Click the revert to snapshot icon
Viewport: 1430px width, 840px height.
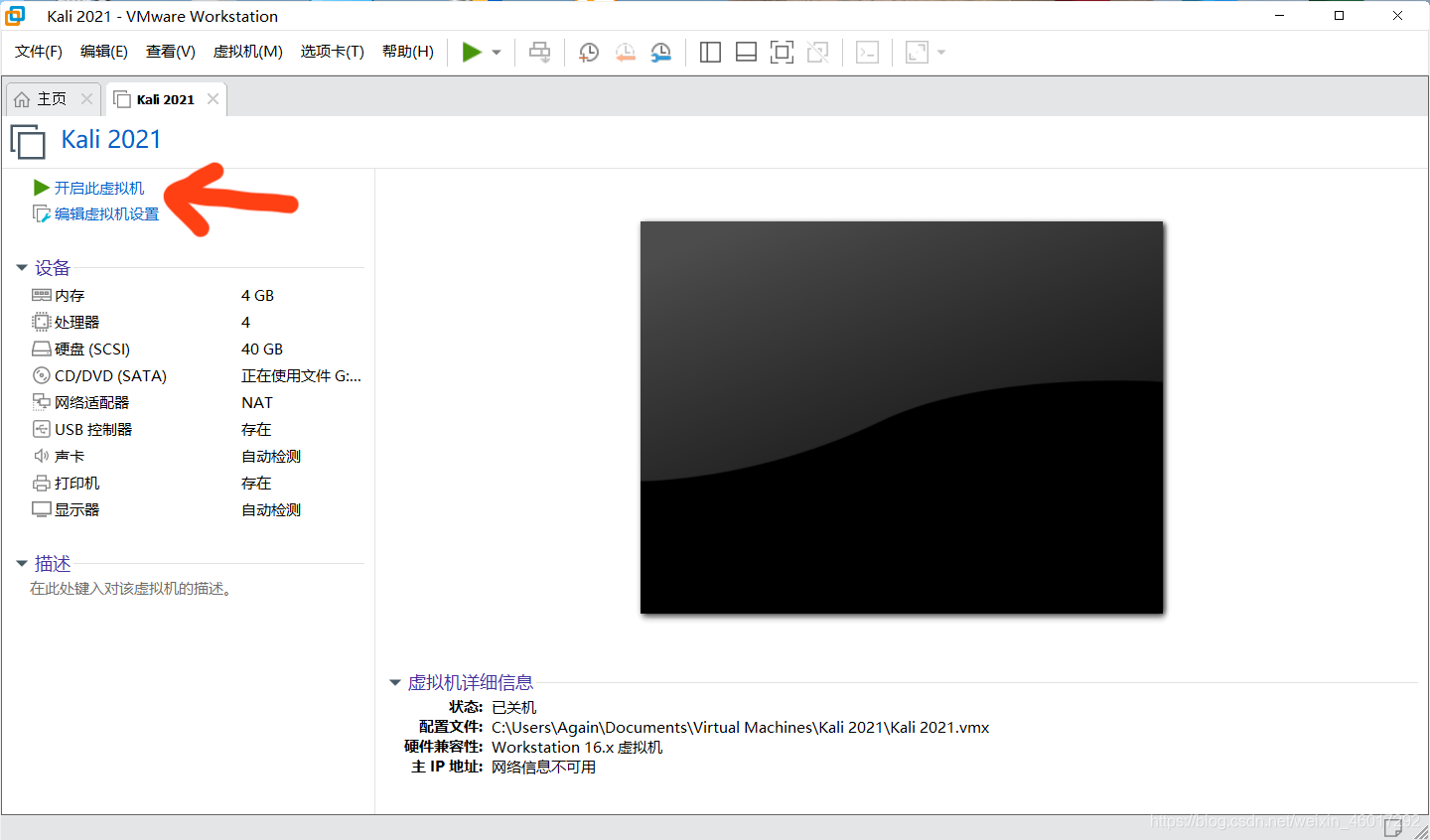(x=625, y=53)
